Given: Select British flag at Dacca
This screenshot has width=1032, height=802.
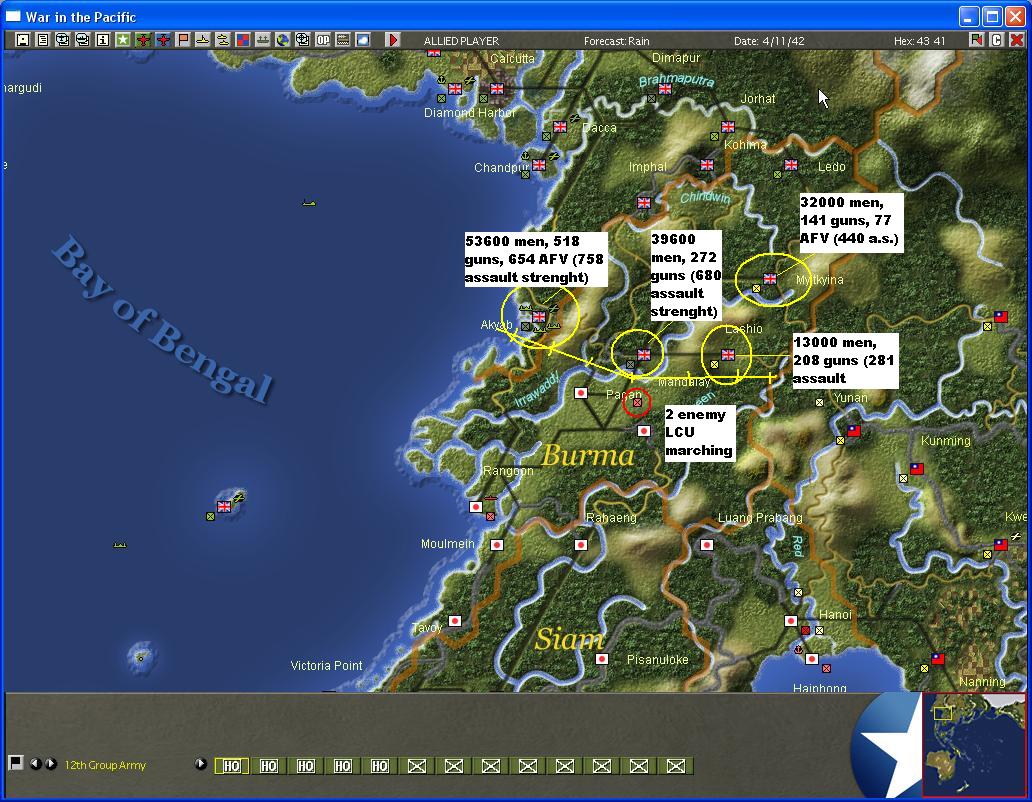Looking at the screenshot, I should point(560,126).
